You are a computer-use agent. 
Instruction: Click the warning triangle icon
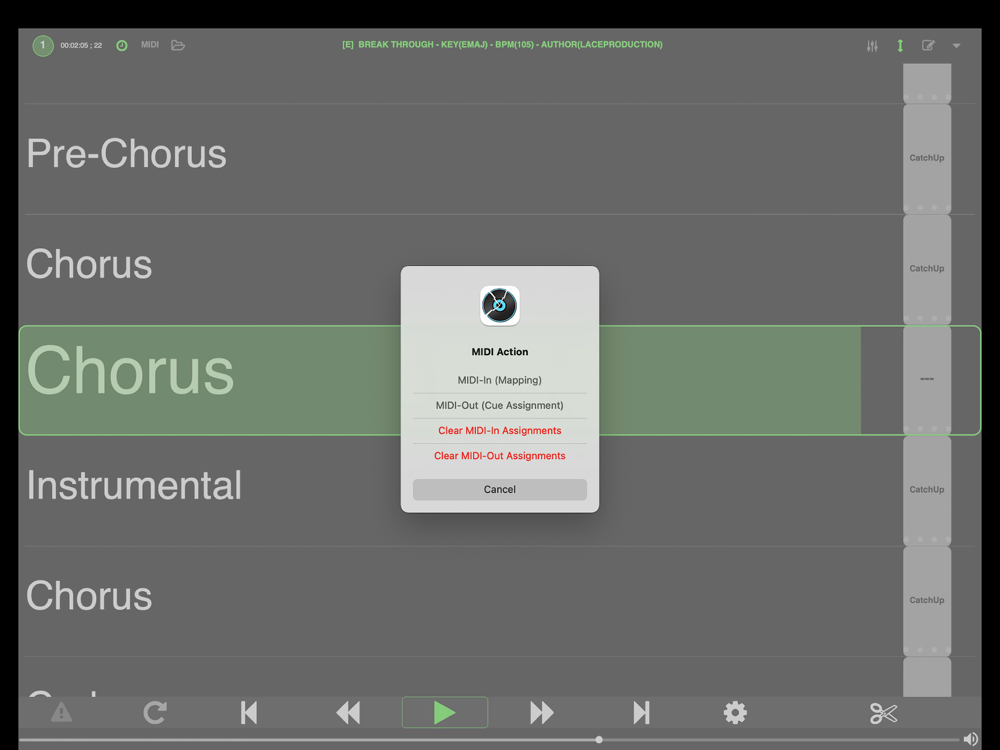pos(61,712)
